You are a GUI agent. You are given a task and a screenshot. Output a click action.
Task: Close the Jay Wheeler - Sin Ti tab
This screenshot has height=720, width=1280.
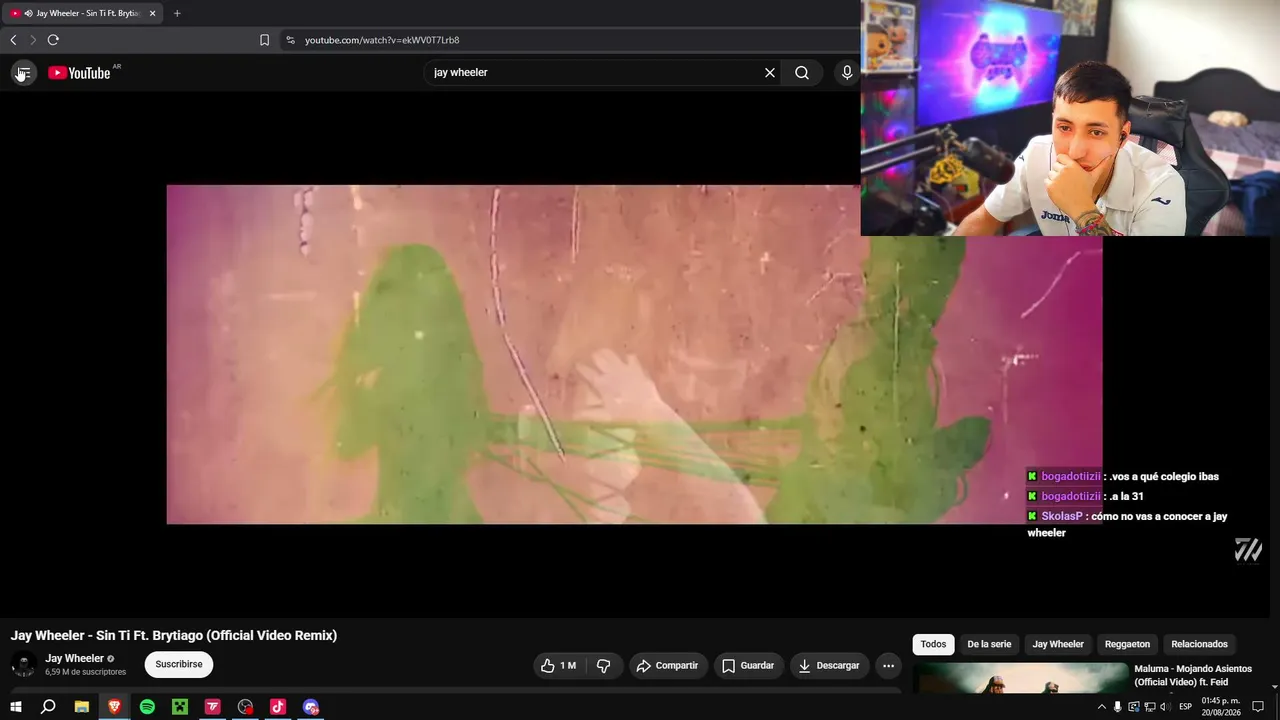point(152,13)
